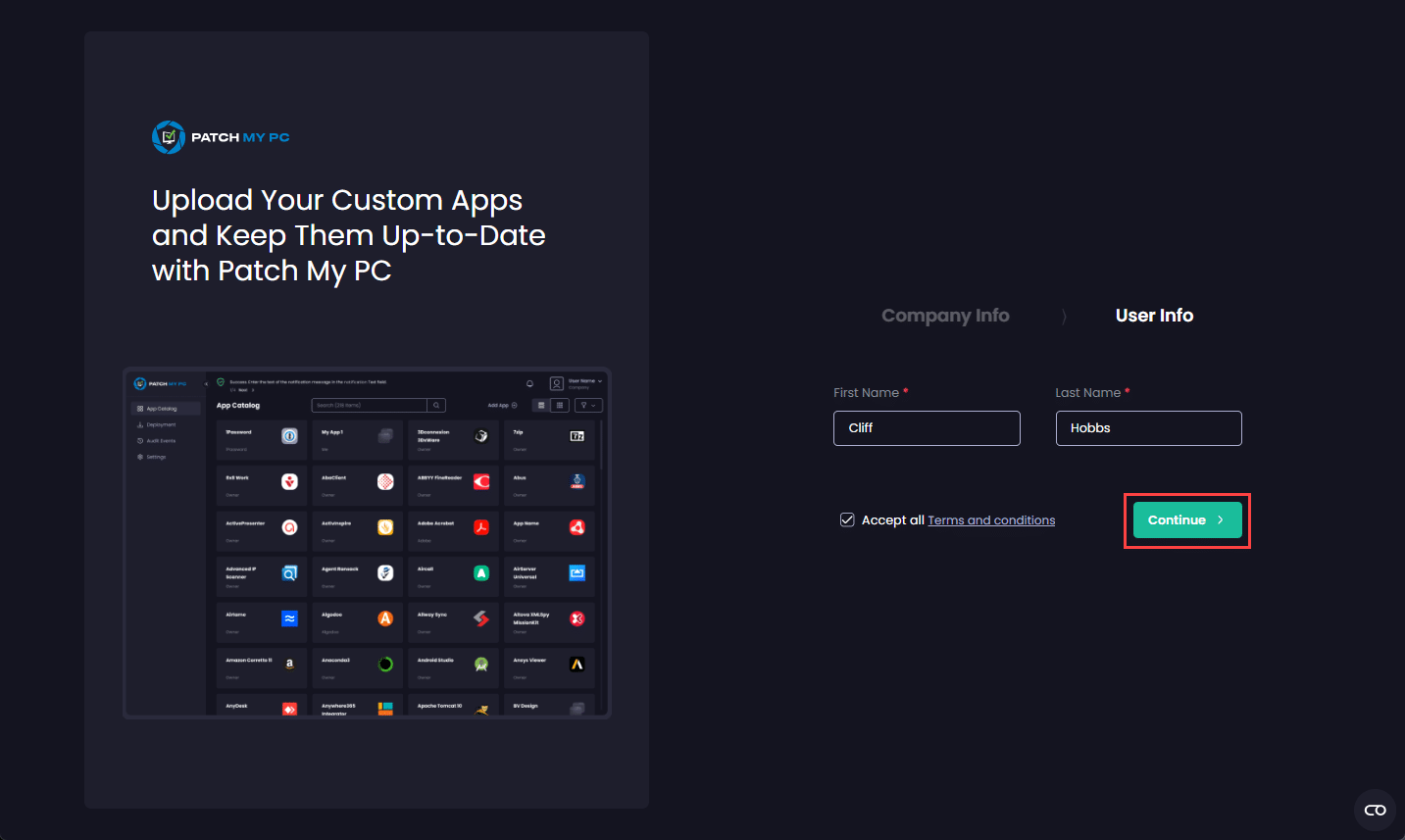Click the 7zip app icon in preview
This screenshot has height=840, width=1405.
pyautogui.click(x=577, y=436)
